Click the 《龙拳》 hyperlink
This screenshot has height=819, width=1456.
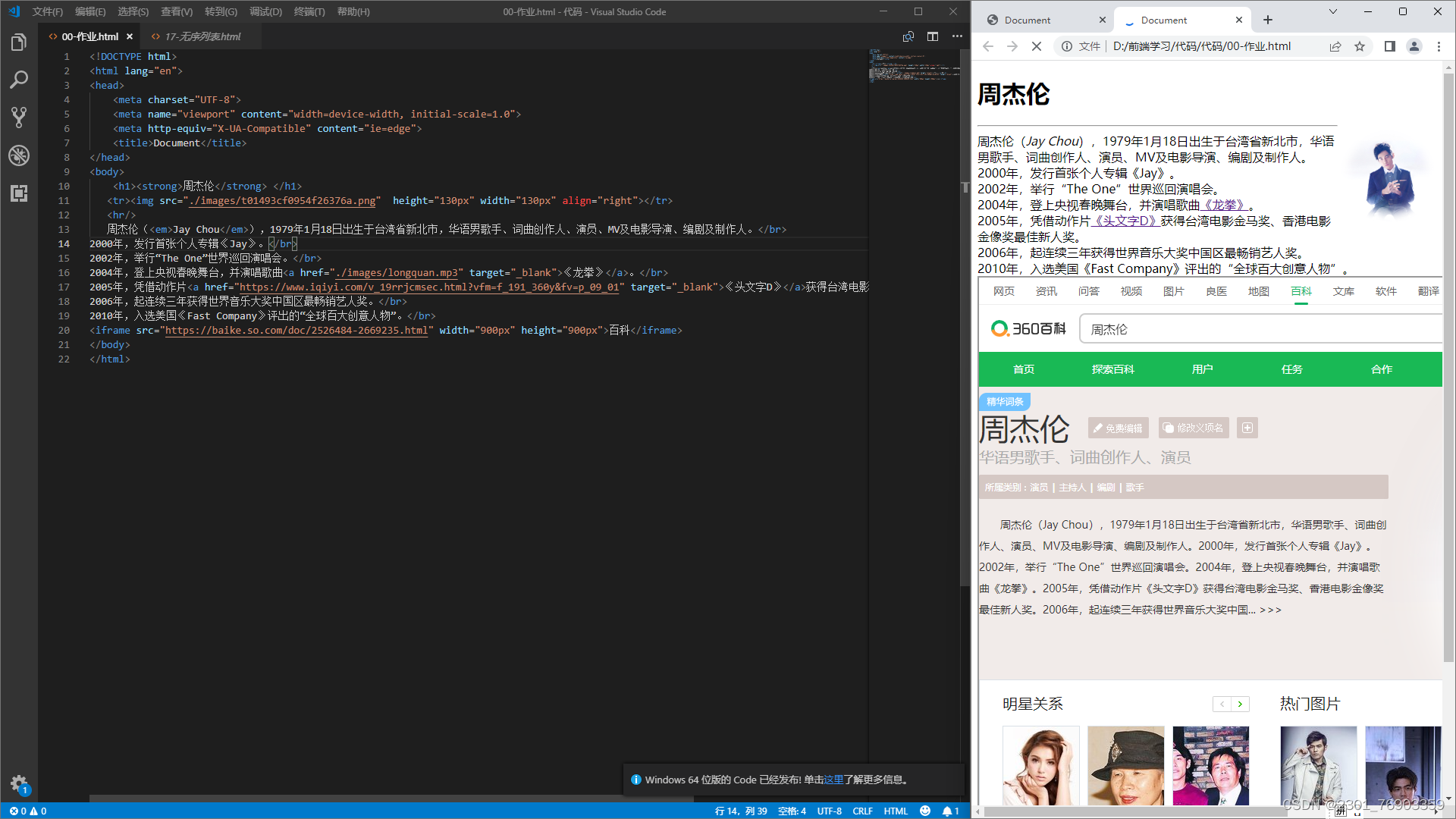pyautogui.click(x=1224, y=205)
